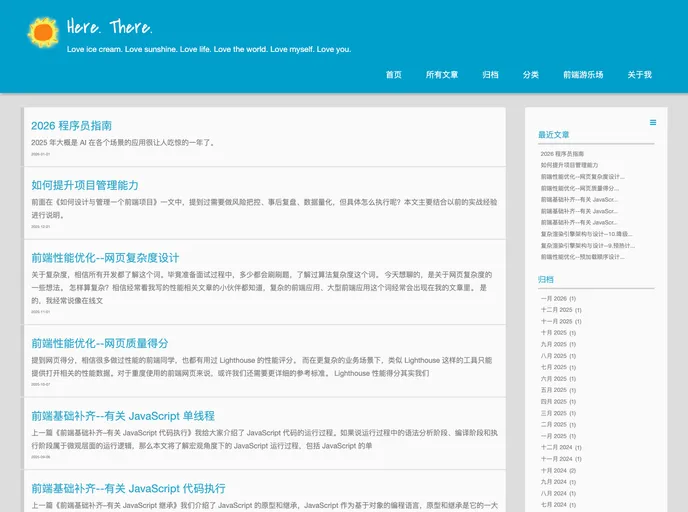The width and height of the screenshot is (688, 512).
Task: Open article '前端基础补齐--有关 JavaScript 单线程'
Action: pos(123,416)
